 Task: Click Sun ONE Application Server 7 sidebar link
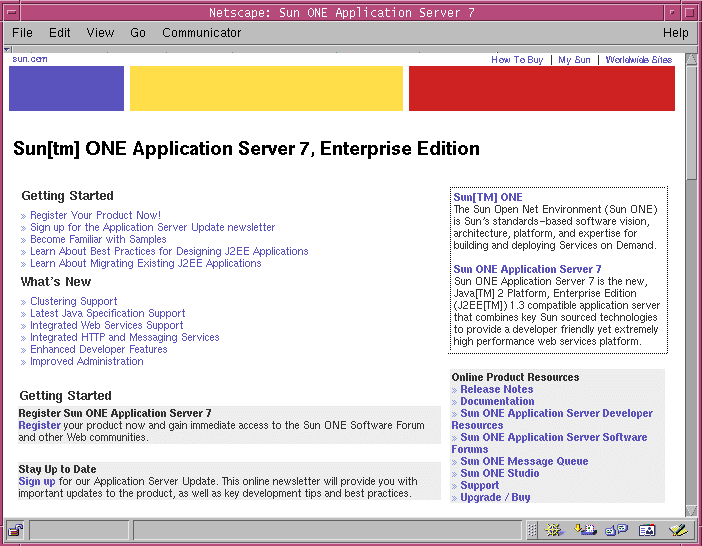pyautogui.click(x=527, y=269)
